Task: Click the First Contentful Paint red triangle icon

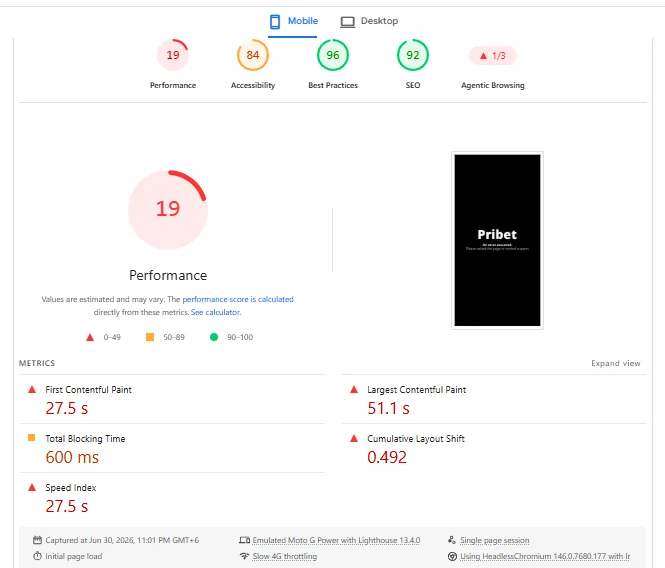Action: click(32, 389)
